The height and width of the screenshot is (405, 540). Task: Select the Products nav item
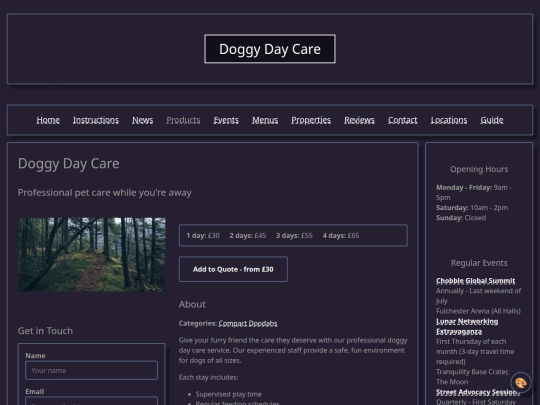(183, 120)
